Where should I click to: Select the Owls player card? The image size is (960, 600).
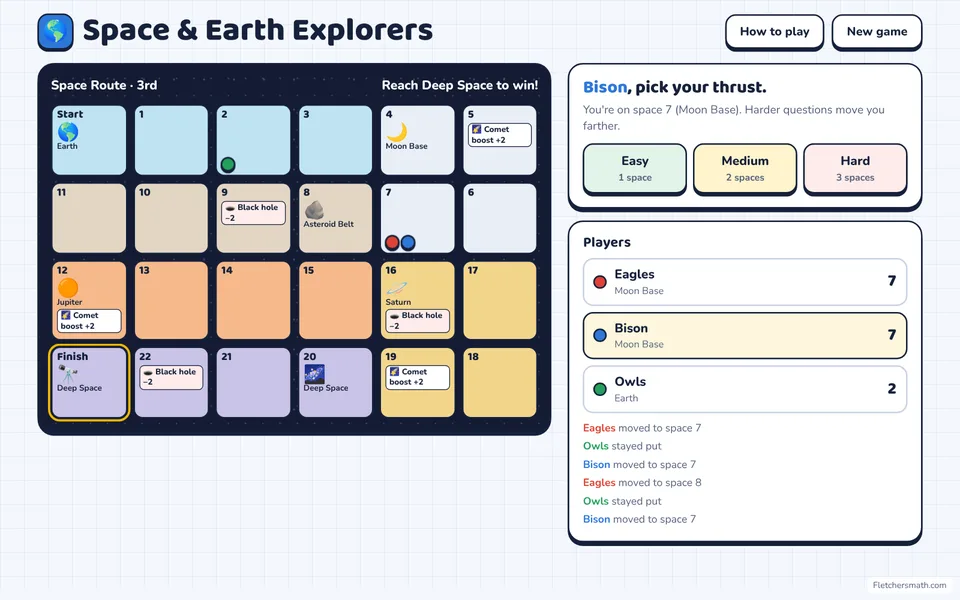pos(745,389)
